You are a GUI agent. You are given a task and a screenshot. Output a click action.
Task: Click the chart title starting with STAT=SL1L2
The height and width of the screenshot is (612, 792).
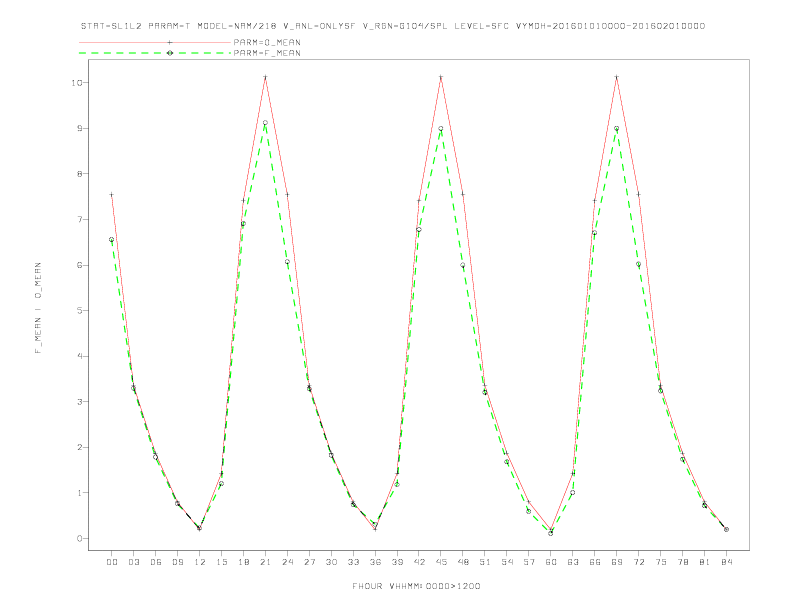(x=393, y=26)
